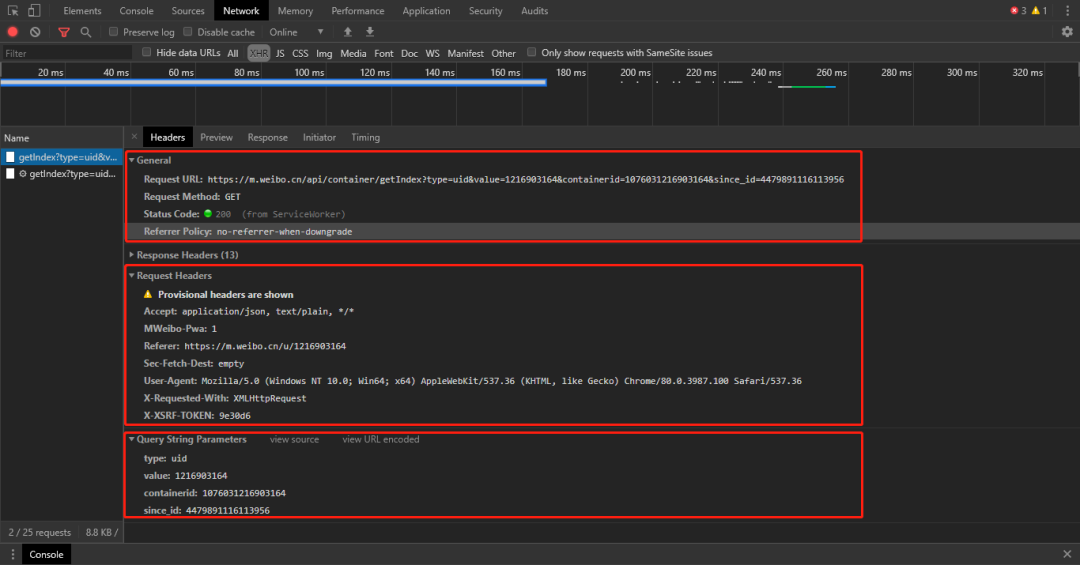1080x565 pixels.
Task: Focus the Filter text field
Action: coord(67,53)
